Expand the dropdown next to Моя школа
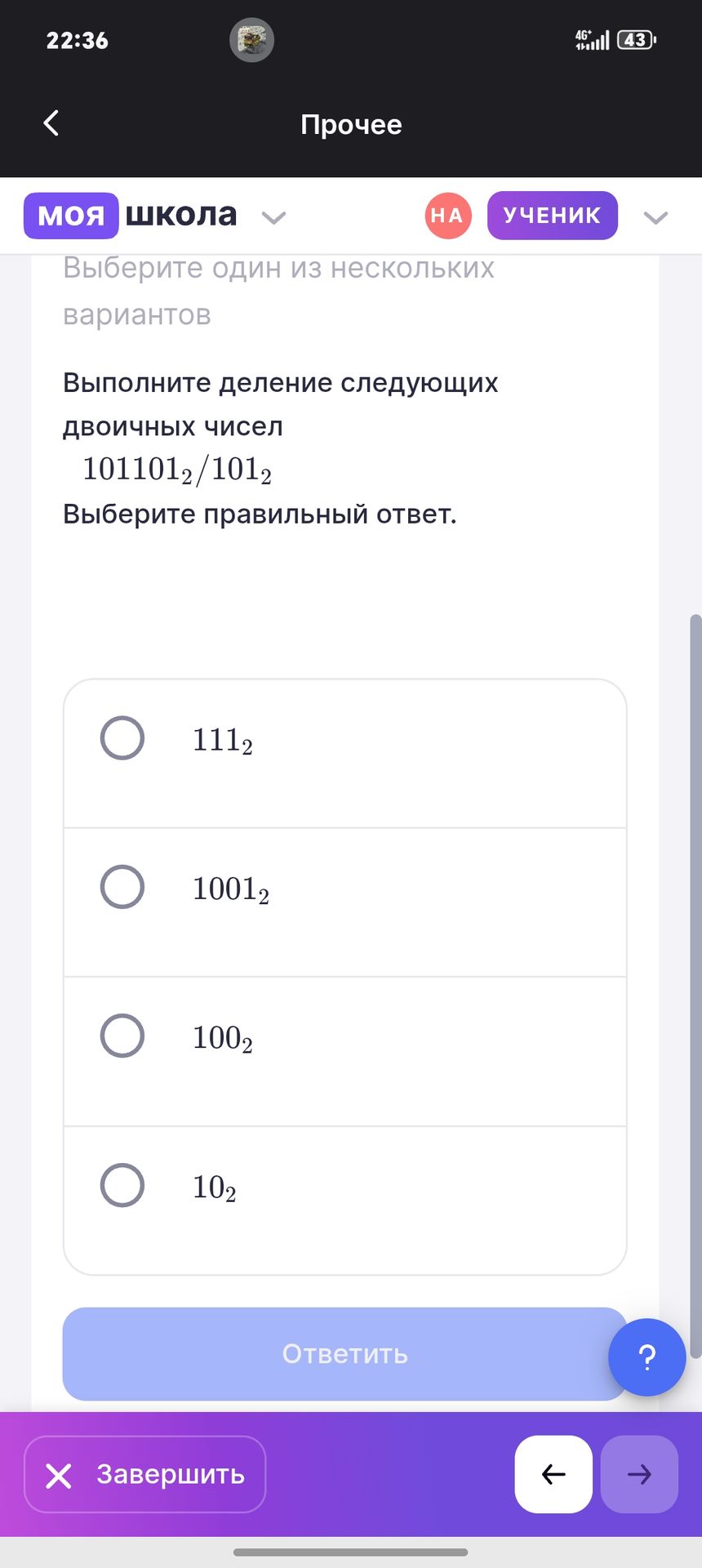 click(273, 217)
